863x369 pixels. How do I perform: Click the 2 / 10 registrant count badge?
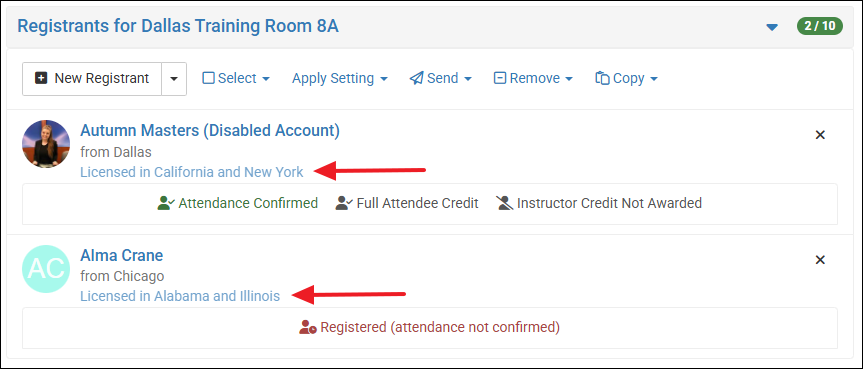tap(820, 26)
